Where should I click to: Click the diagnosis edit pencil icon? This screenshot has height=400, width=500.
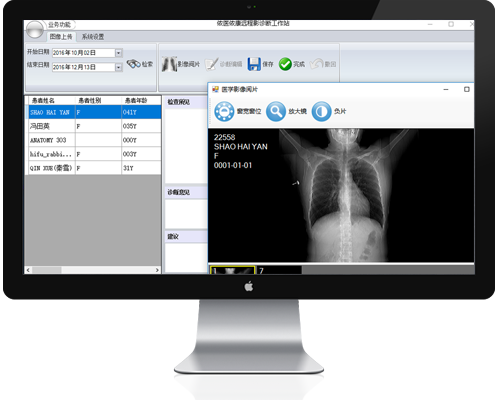pyautogui.click(x=211, y=64)
